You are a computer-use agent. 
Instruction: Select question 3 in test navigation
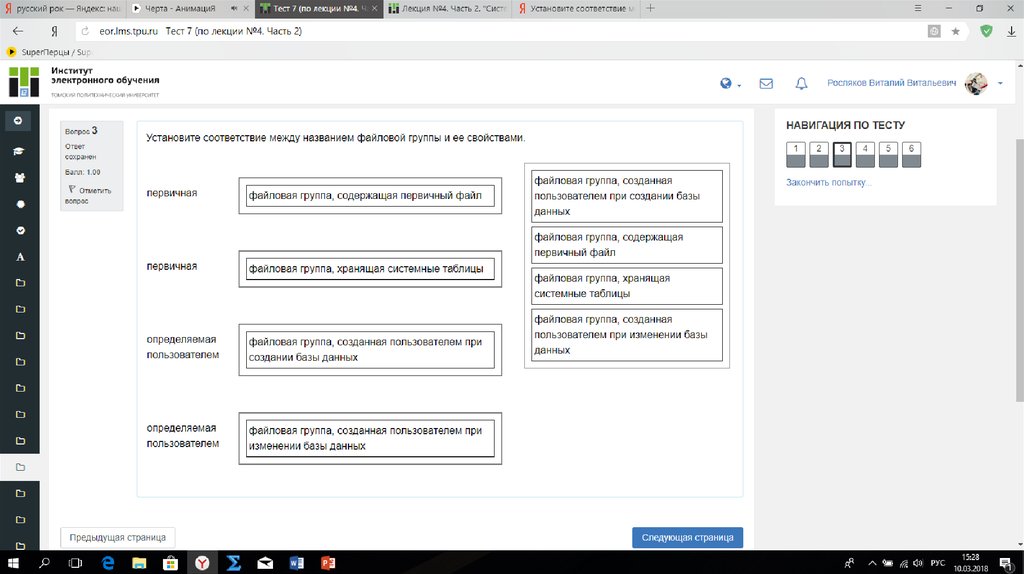(x=842, y=155)
